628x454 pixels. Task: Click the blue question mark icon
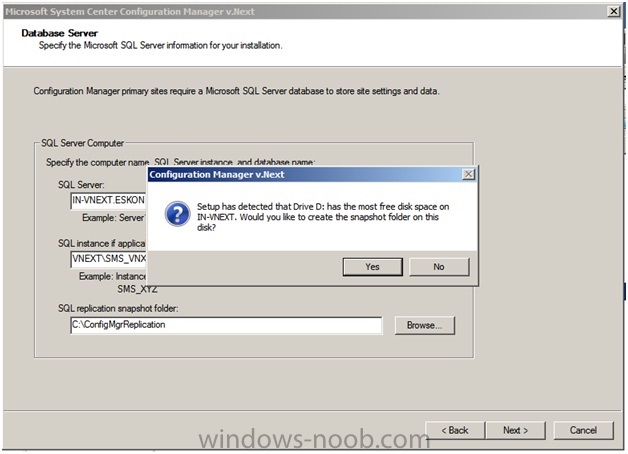[177, 214]
